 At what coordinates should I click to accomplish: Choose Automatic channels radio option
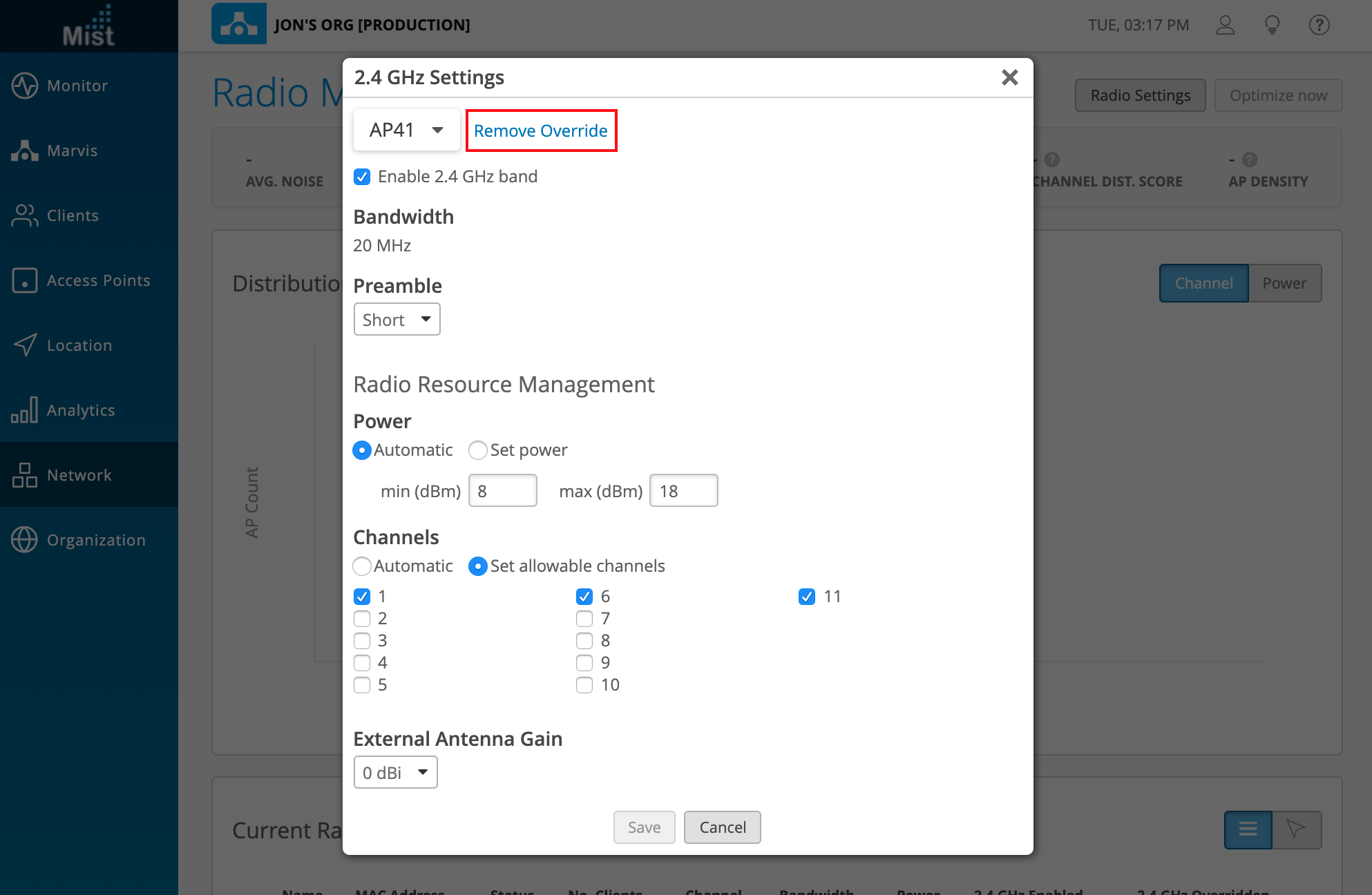tap(362, 566)
